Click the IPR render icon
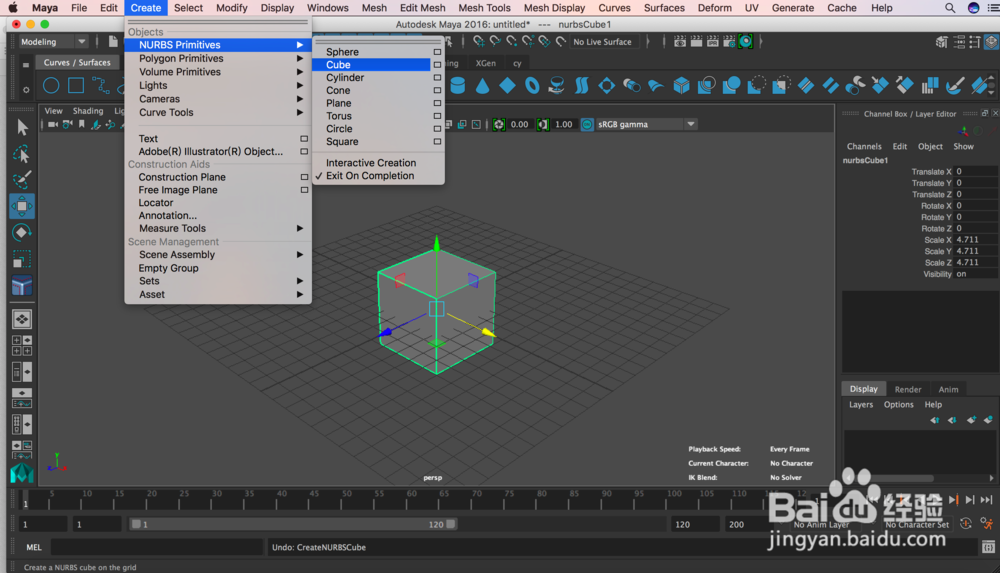Viewport: 1000px width, 573px height. [x=712, y=42]
